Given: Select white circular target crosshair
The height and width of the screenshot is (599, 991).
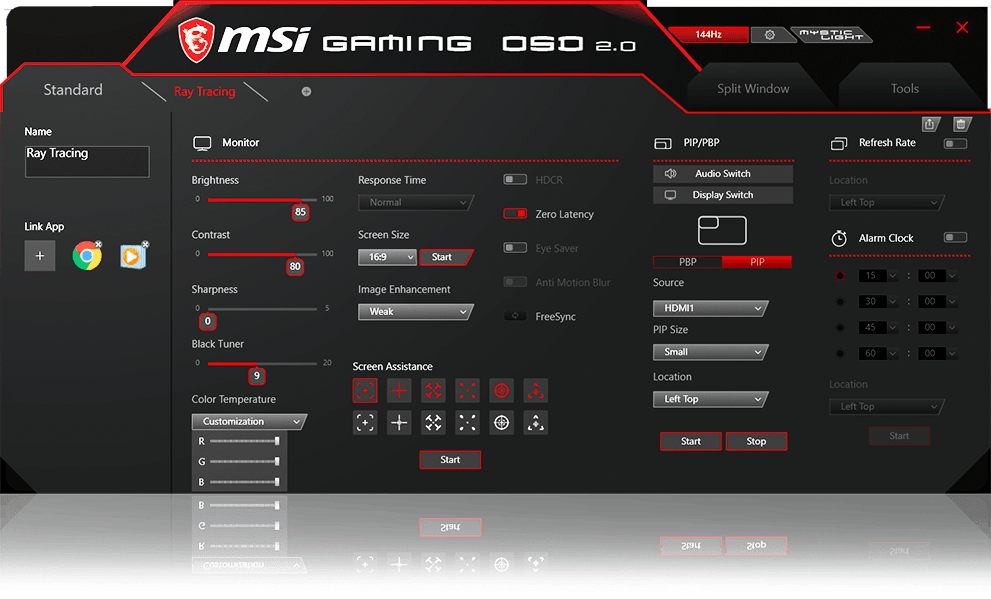Looking at the screenshot, I should click(x=501, y=423).
